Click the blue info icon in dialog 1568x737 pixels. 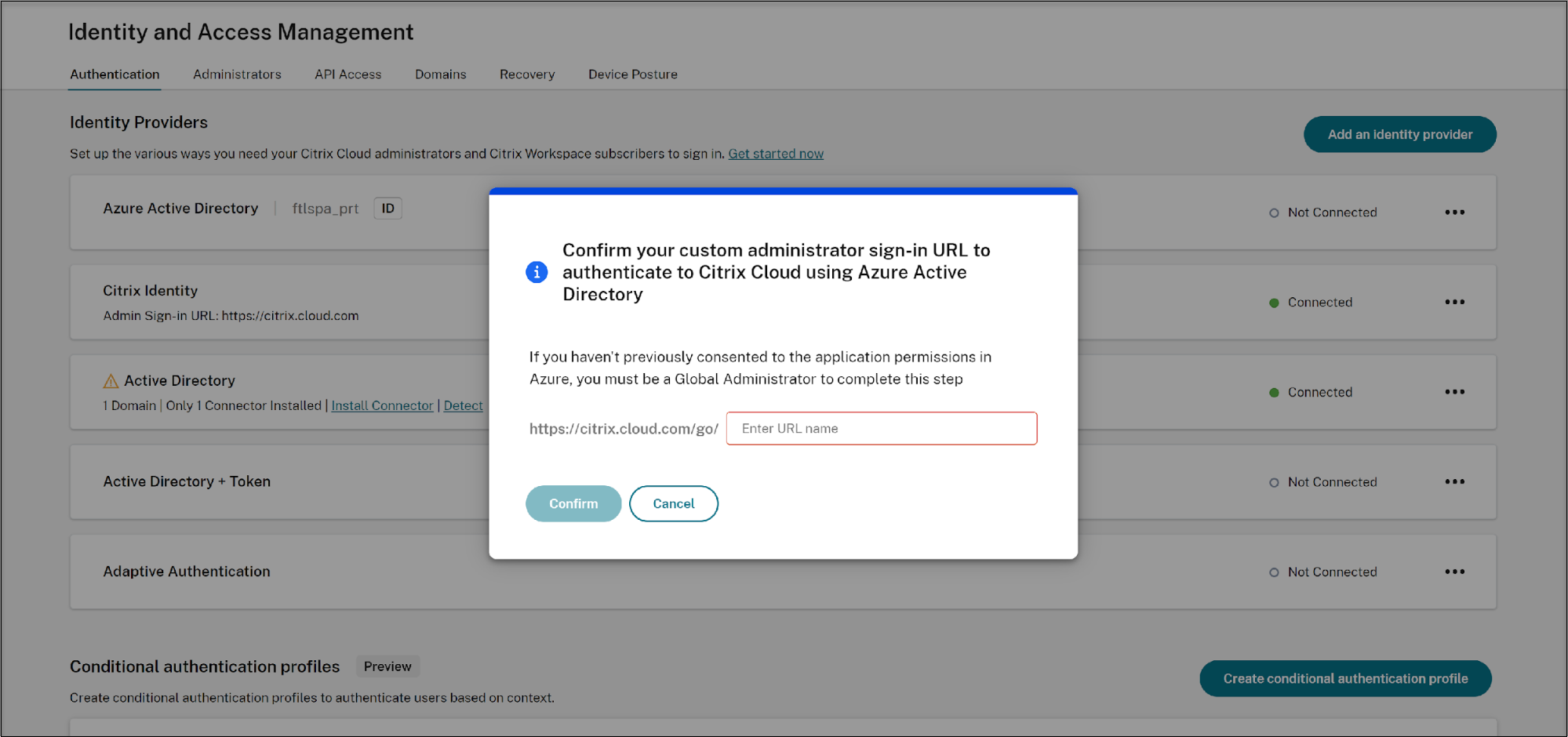tap(537, 272)
